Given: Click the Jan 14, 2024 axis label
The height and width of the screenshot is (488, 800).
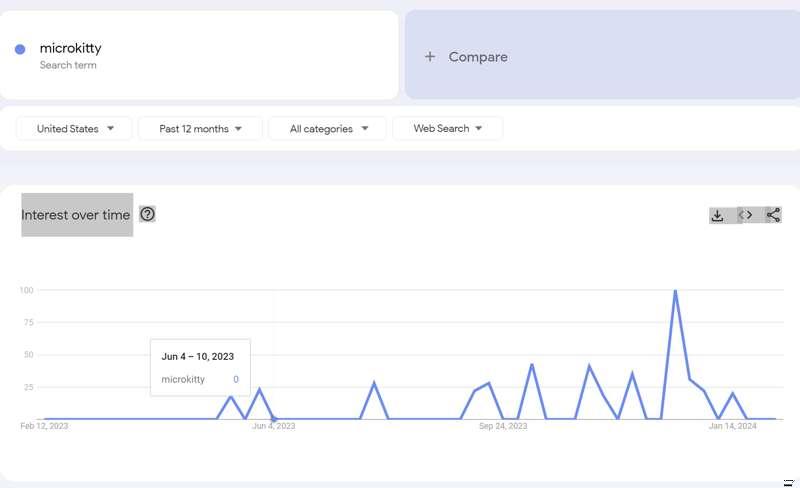Looking at the screenshot, I should click(x=733, y=426).
